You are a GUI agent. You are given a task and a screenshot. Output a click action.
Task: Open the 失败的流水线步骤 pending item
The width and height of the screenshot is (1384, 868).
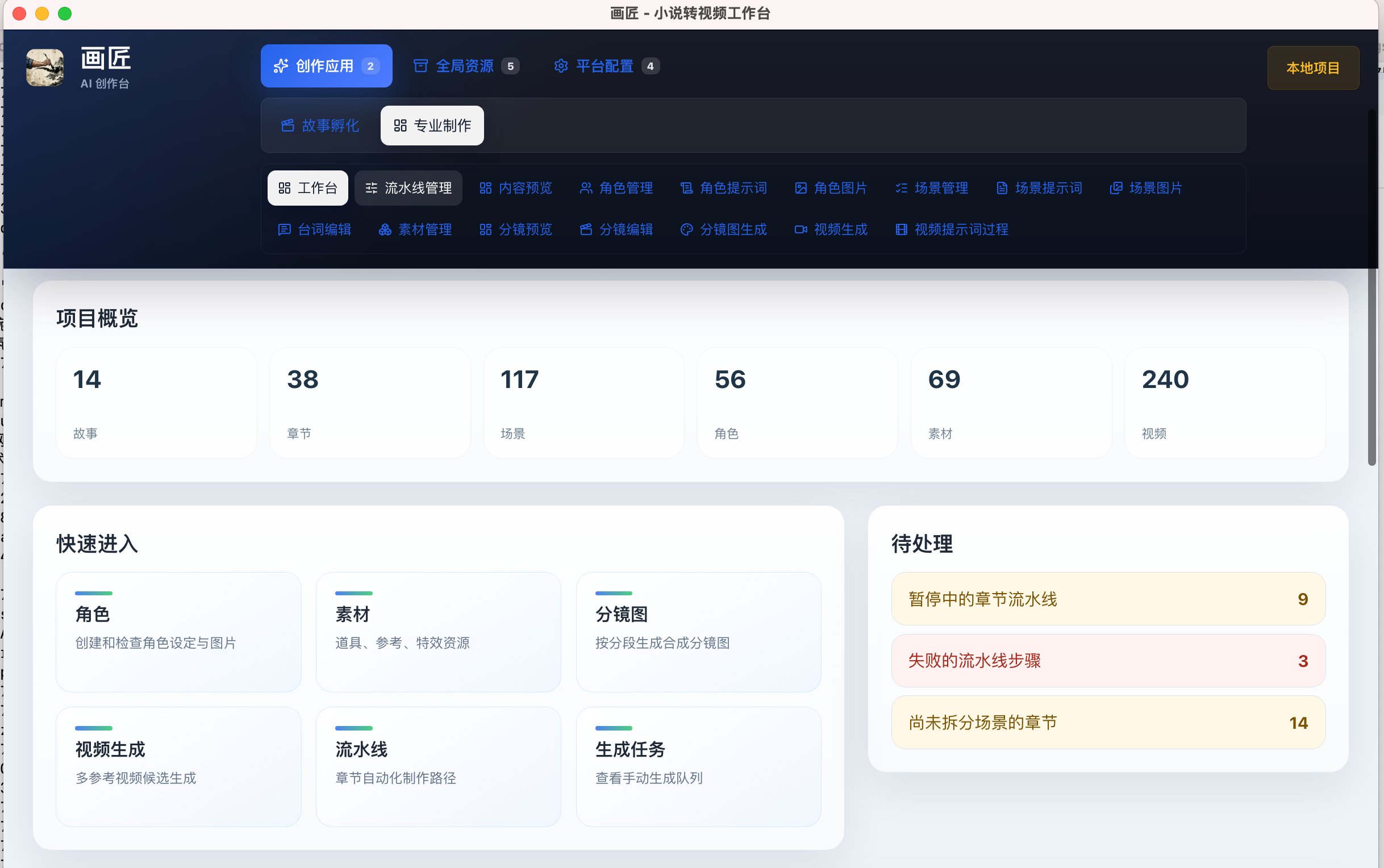tap(1108, 661)
